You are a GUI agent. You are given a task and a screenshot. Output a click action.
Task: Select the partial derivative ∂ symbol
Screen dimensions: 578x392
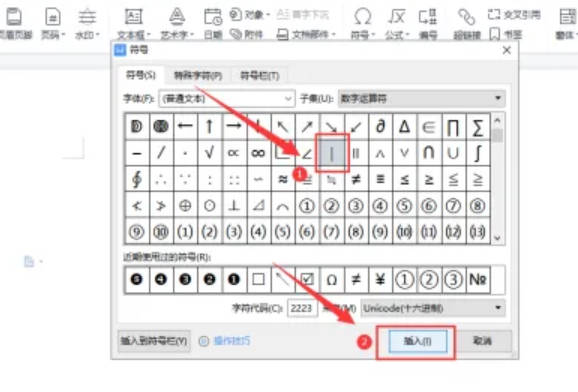point(380,127)
